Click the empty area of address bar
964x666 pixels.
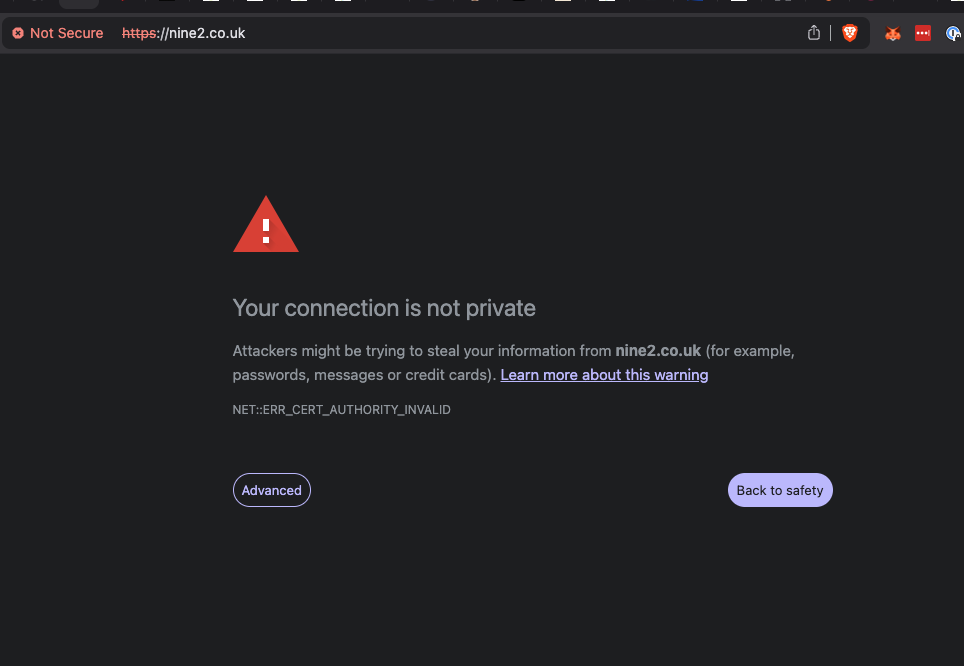(x=520, y=33)
